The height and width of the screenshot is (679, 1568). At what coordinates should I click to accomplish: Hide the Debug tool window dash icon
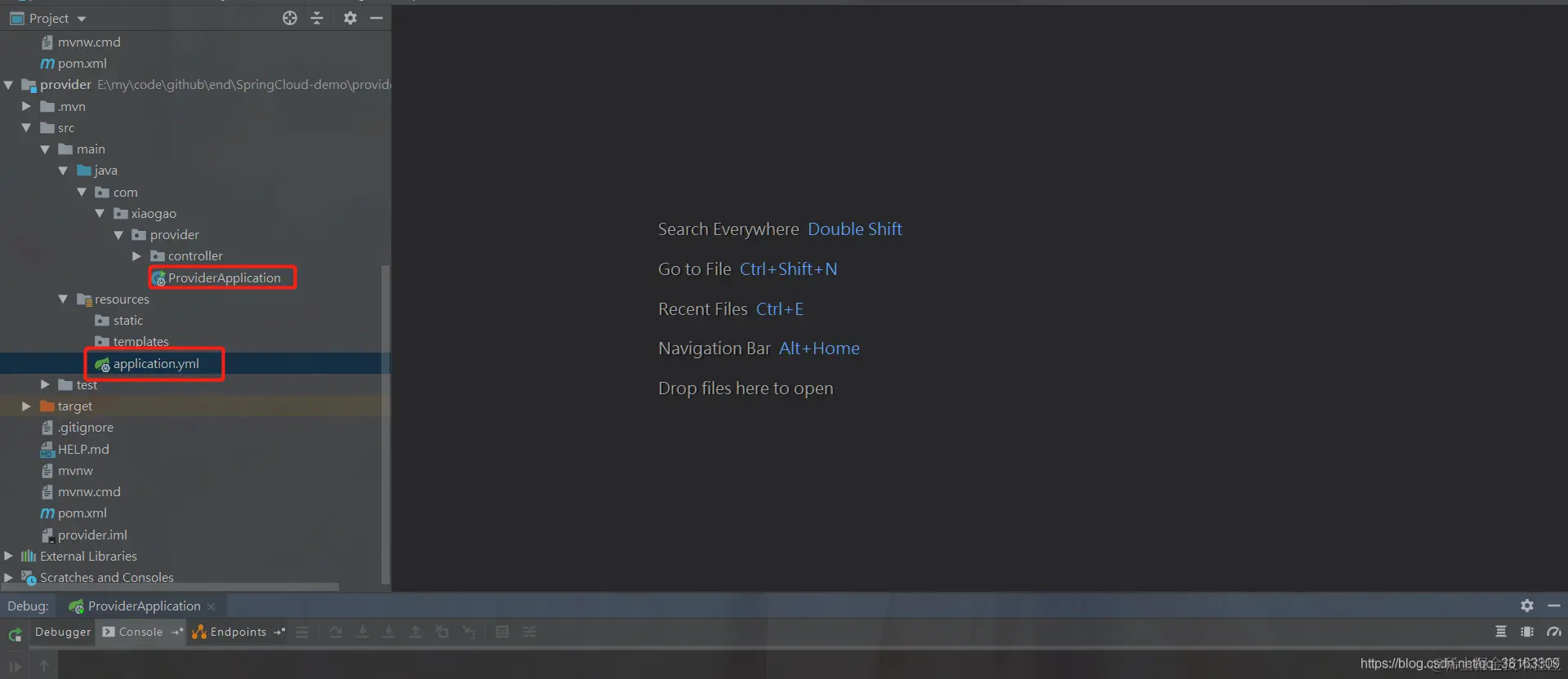[1554, 606]
